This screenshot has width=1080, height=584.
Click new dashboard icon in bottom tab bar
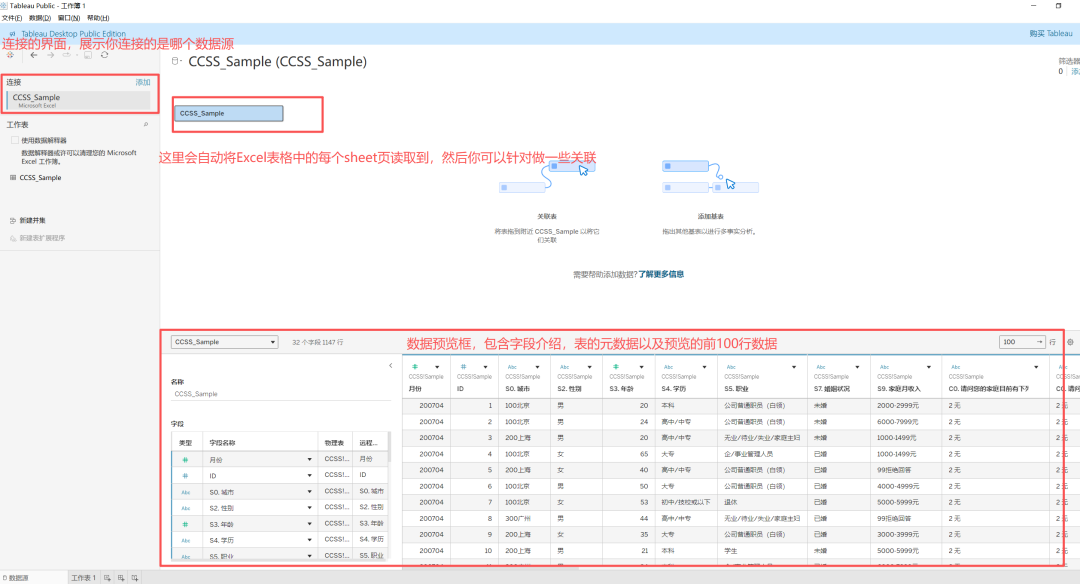pos(121,578)
